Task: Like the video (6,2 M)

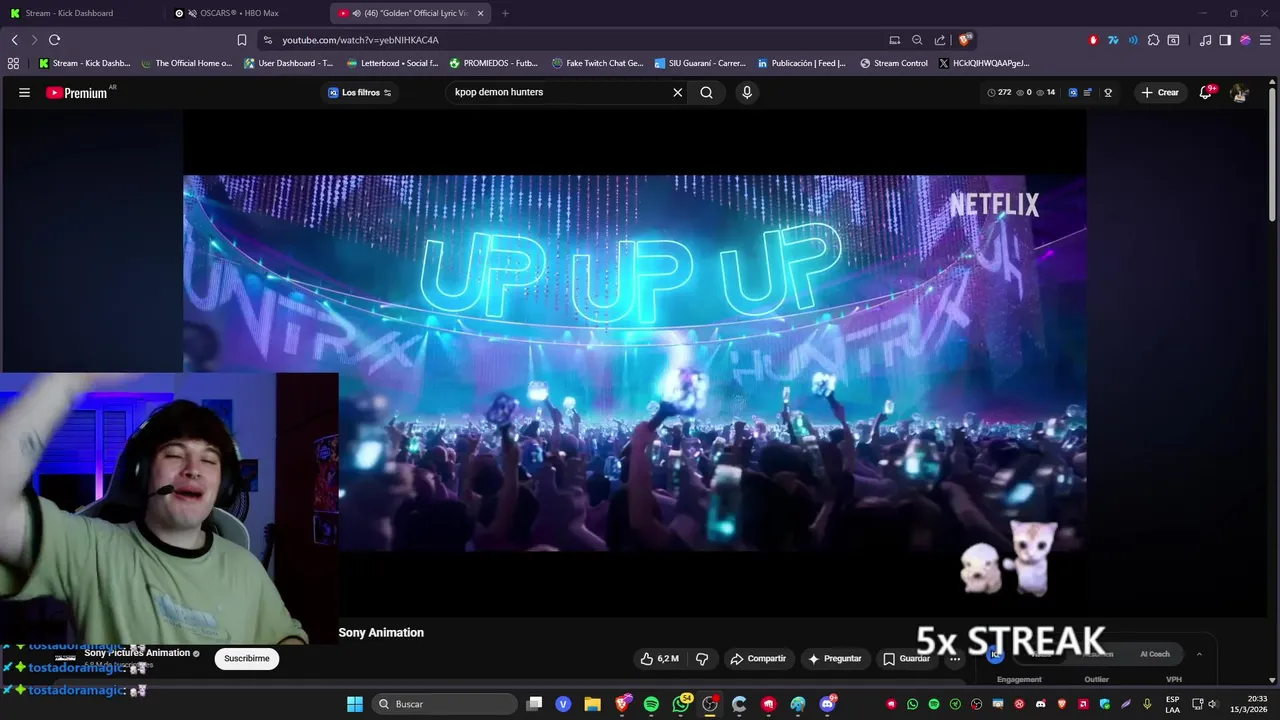Action: [659, 659]
